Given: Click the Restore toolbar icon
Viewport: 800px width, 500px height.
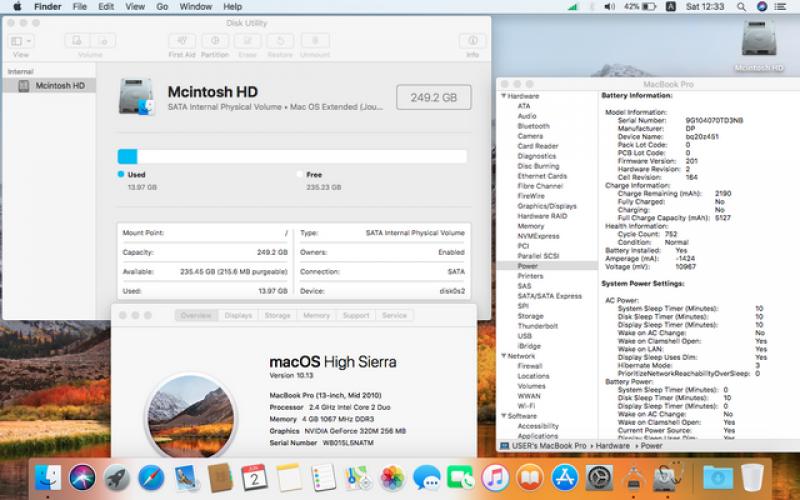Looking at the screenshot, I should tap(280, 41).
